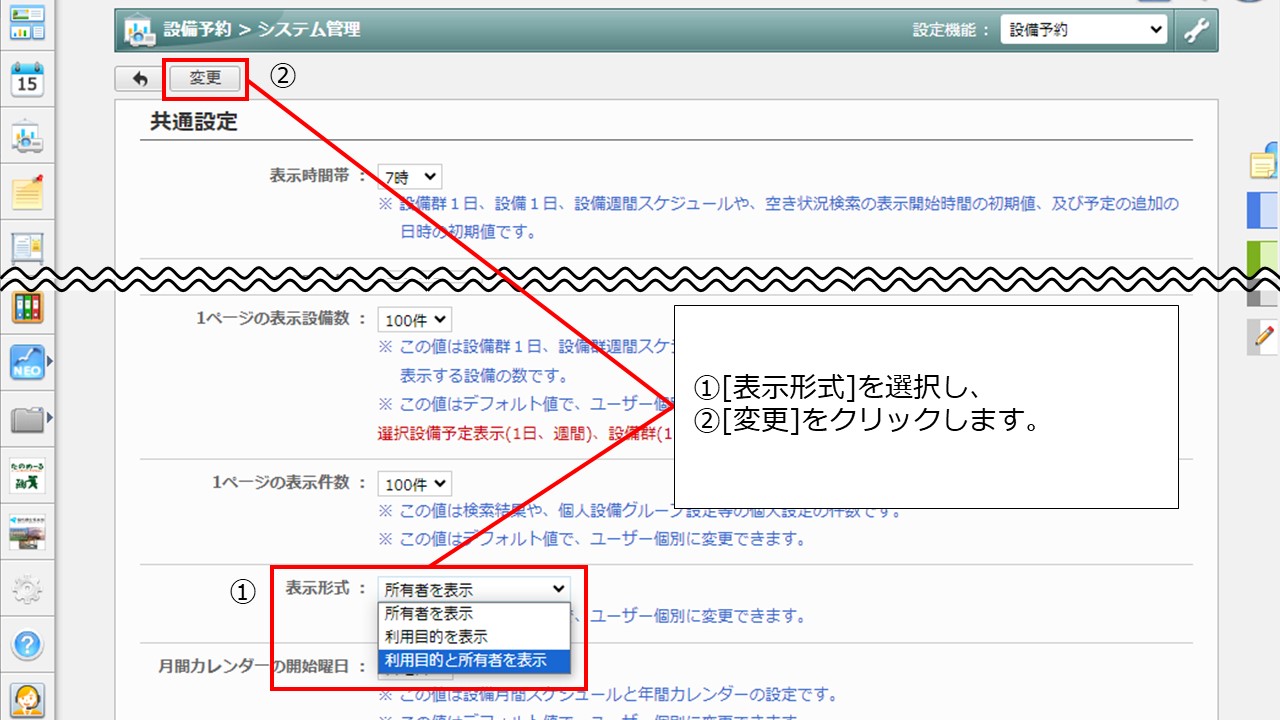The image size is (1280, 720).
Task: Select 利用目的を表示 from the list
Action: 436,637
